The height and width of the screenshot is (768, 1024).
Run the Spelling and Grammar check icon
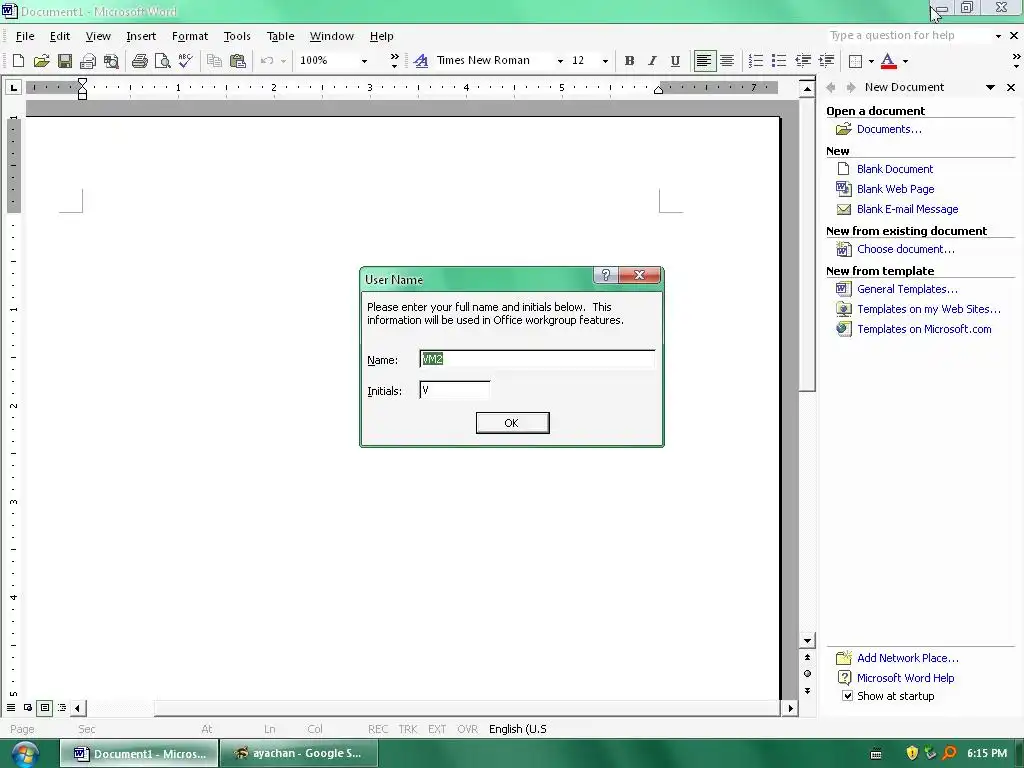coord(185,61)
